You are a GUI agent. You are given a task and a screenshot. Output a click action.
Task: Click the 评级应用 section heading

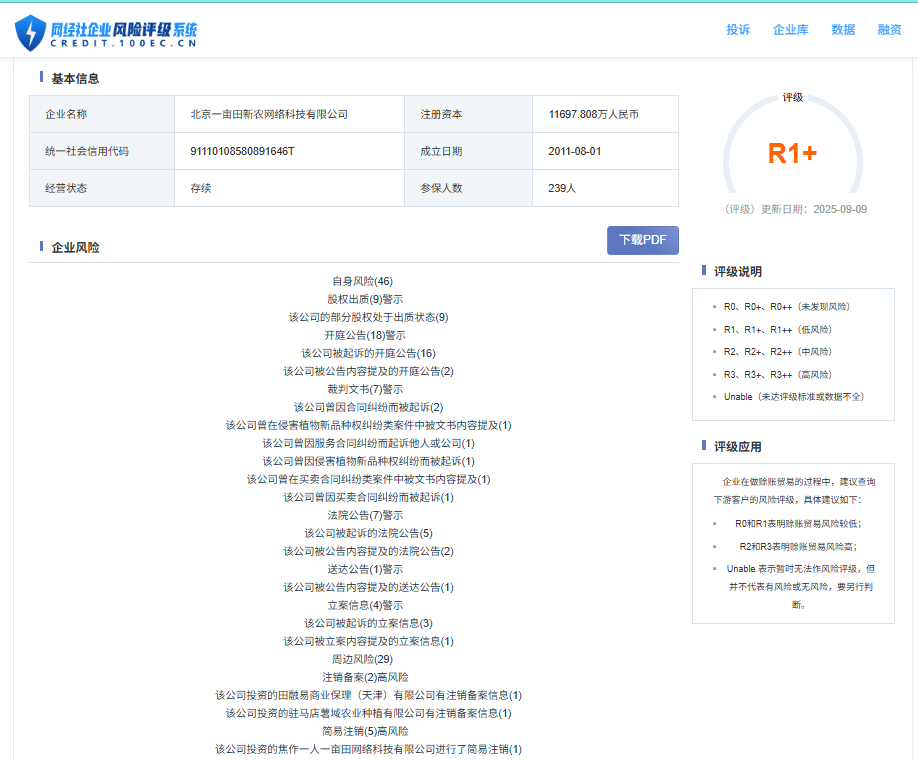pos(738,447)
